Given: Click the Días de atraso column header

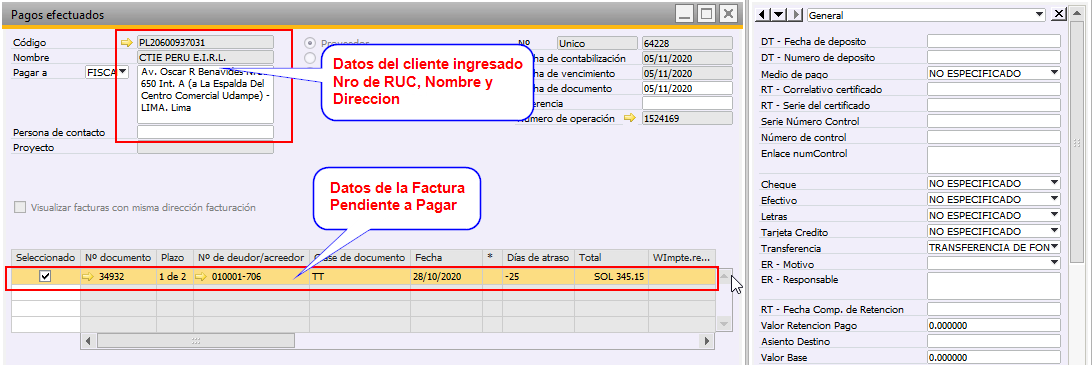Looking at the screenshot, I should point(538,257).
